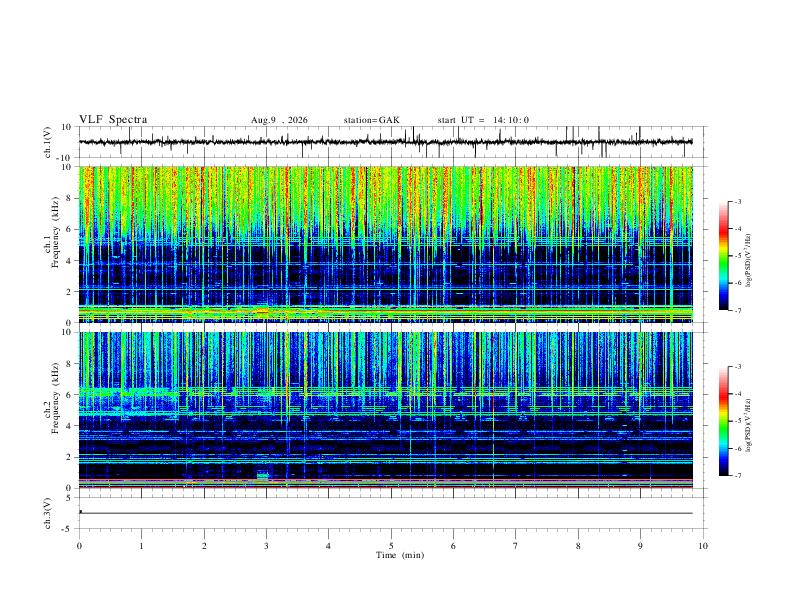Click the 5 minute tick on time axis
Viewport: 792px width, 612px height.
(x=391, y=546)
